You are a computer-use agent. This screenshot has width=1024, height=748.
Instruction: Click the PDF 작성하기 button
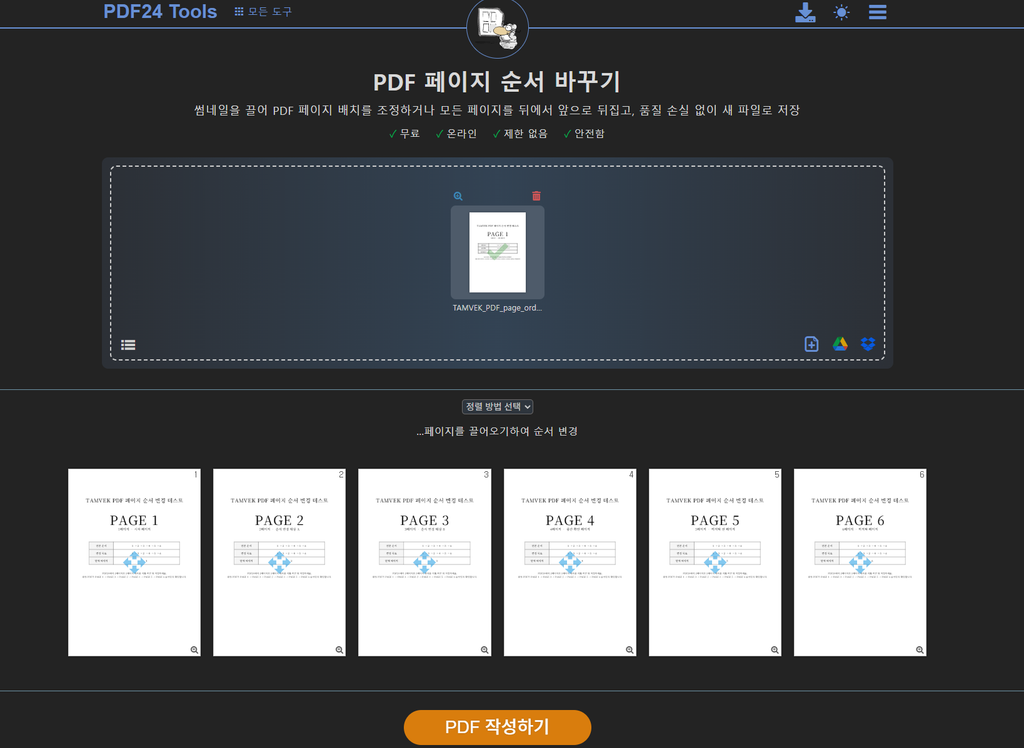498,727
